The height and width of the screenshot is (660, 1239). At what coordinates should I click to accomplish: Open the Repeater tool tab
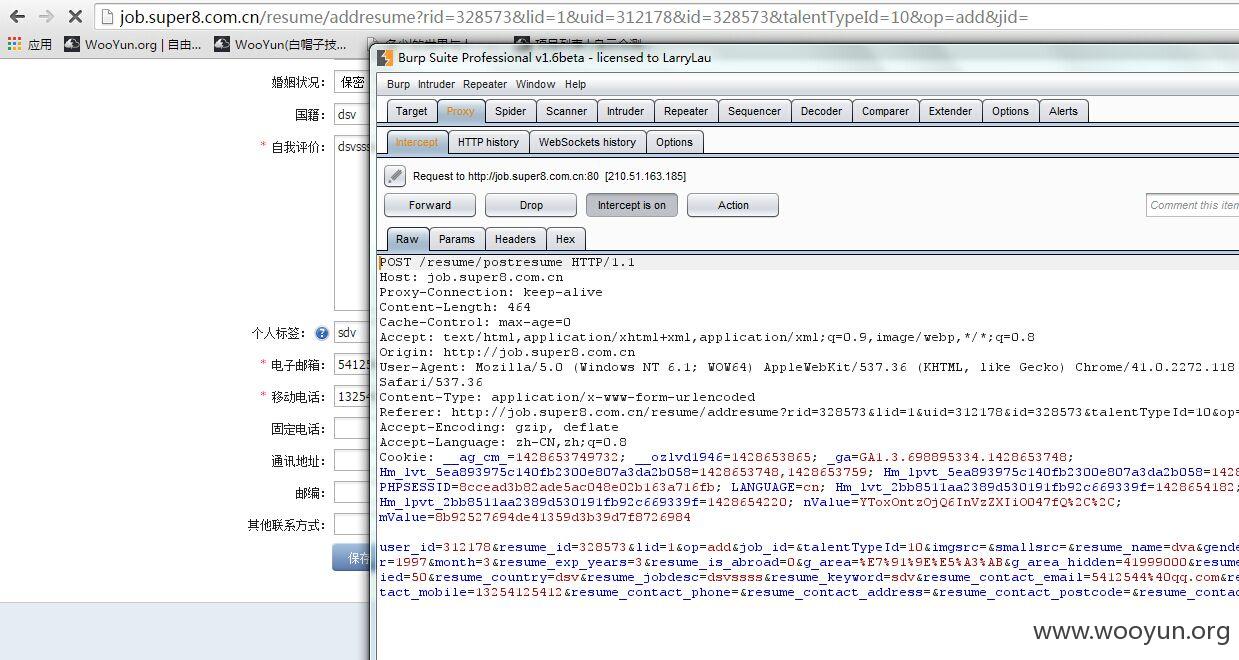pos(686,111)
